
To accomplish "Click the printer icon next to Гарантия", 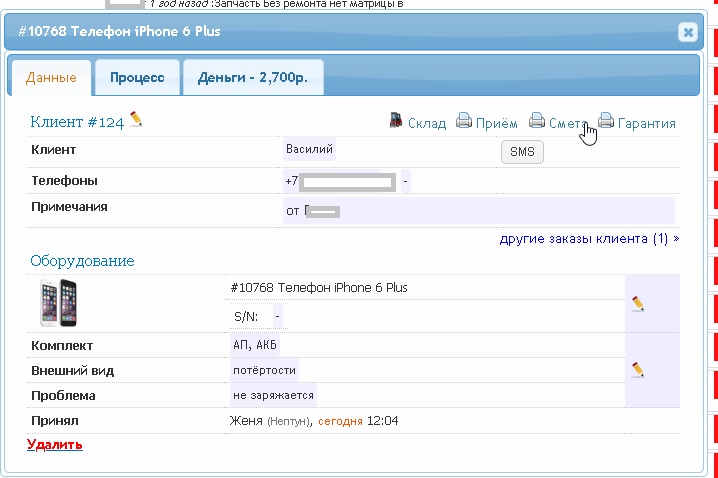I will coord(606,122).
